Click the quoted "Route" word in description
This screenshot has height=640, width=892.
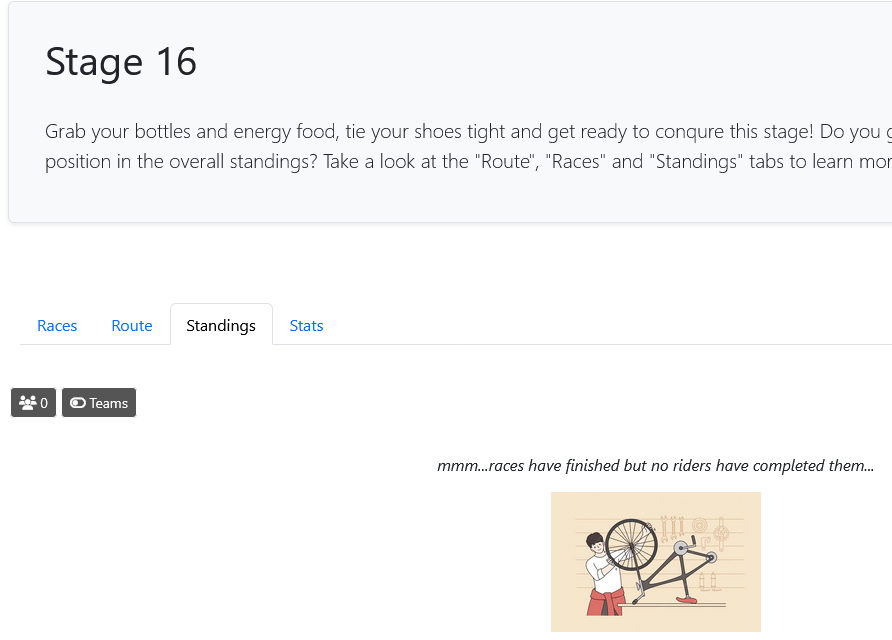coord(503,162)
